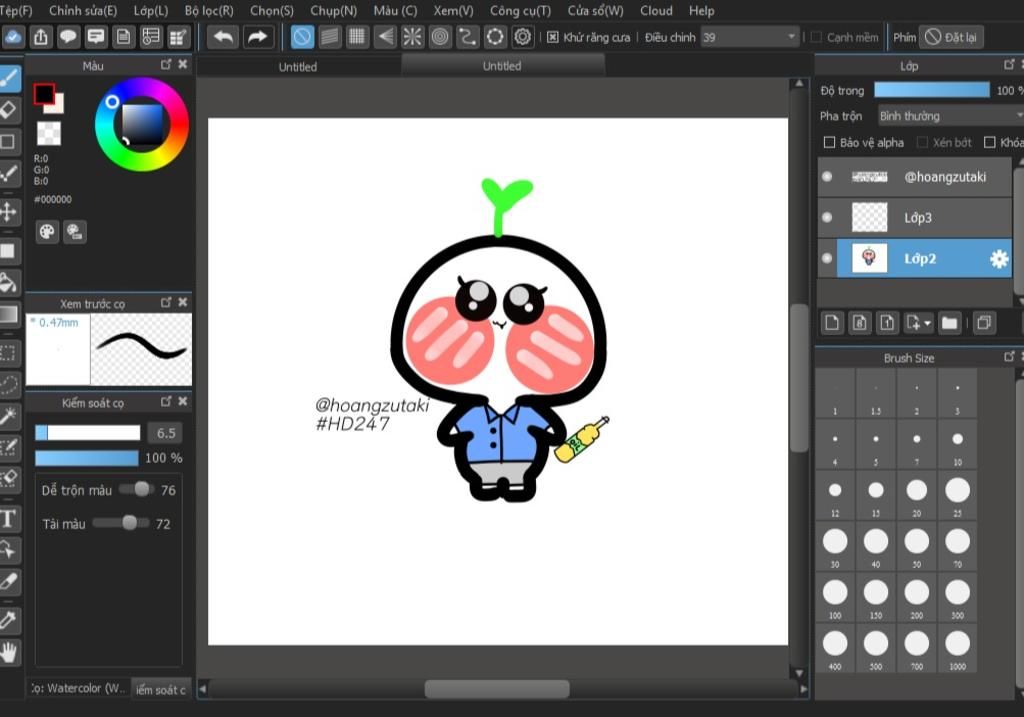Hide the @hoangzutaki layer
The width and height of the screenshot is (1024, 717).
point(827,177)
